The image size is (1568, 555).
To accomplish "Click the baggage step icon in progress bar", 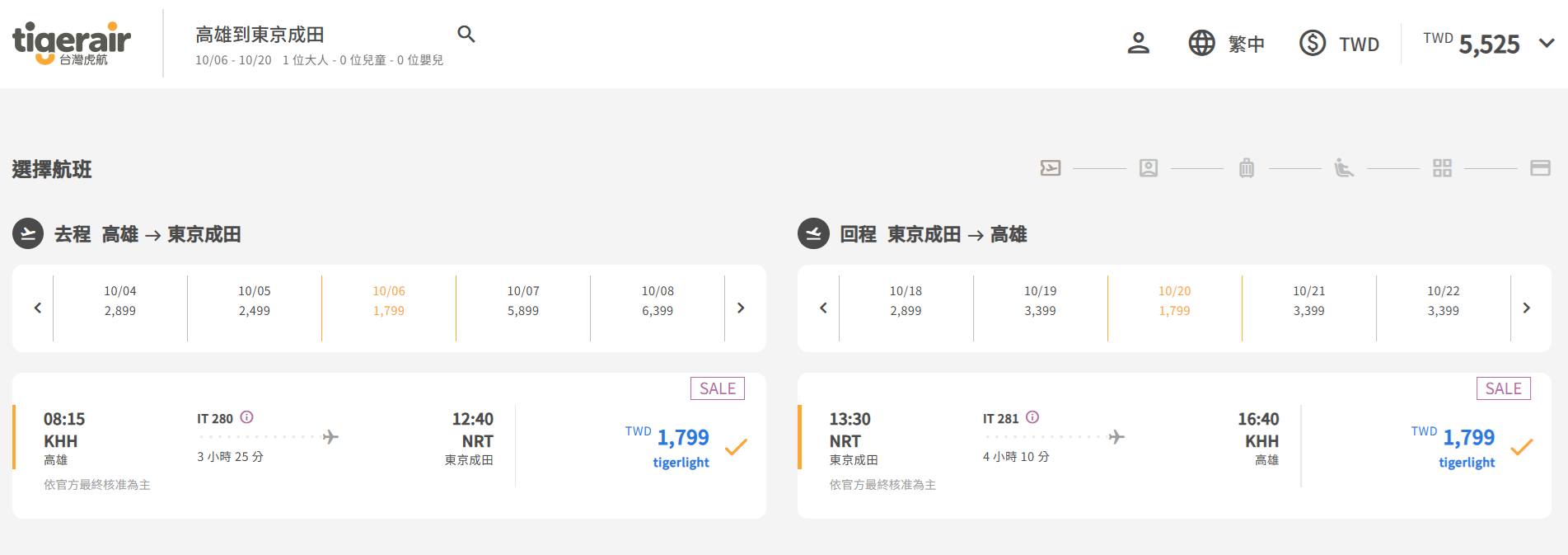I will pyautogui.click(x=1246, y=168).
